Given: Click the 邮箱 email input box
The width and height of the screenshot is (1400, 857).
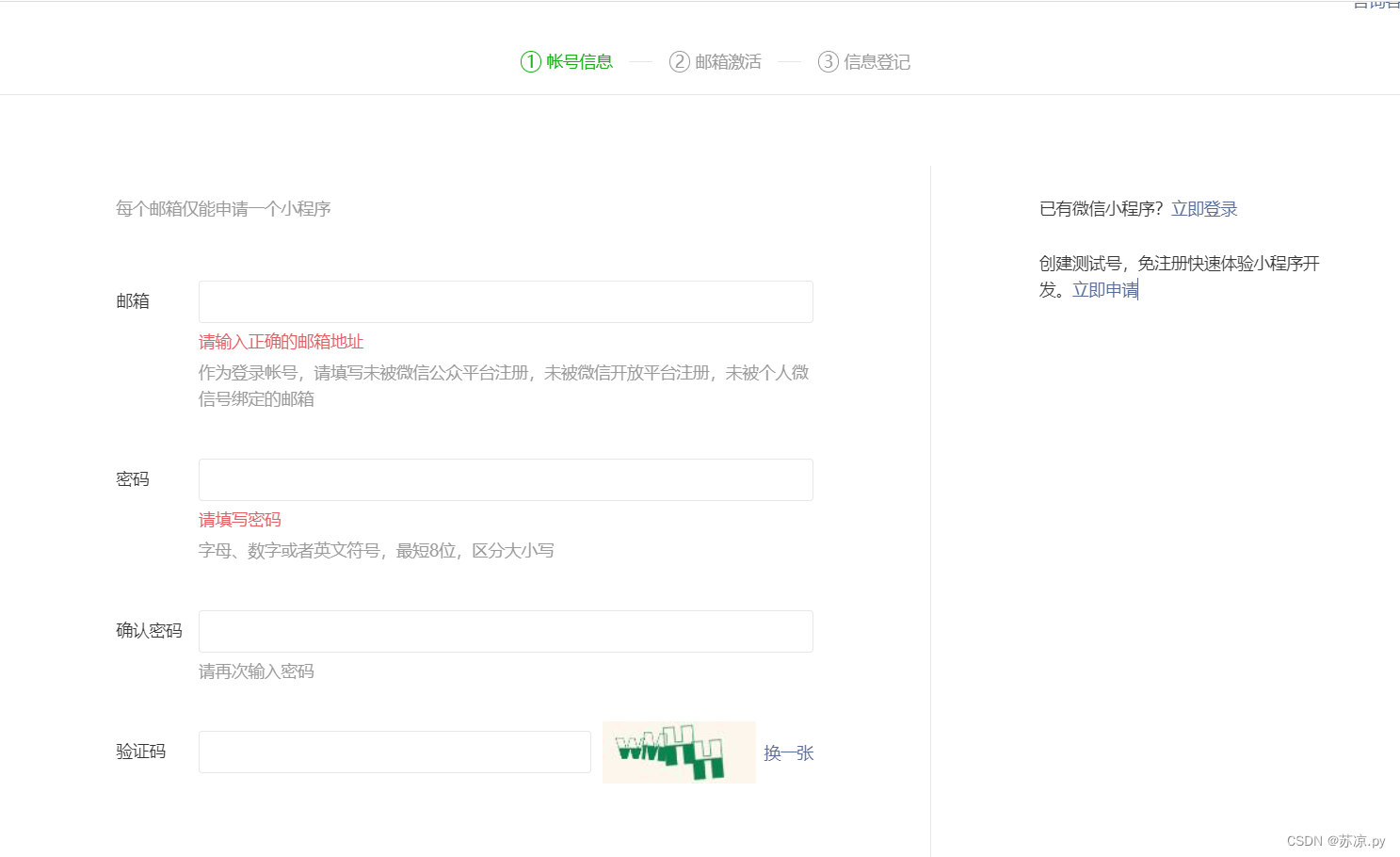Looking at the screenshot, I should click(x=506, y=301).
